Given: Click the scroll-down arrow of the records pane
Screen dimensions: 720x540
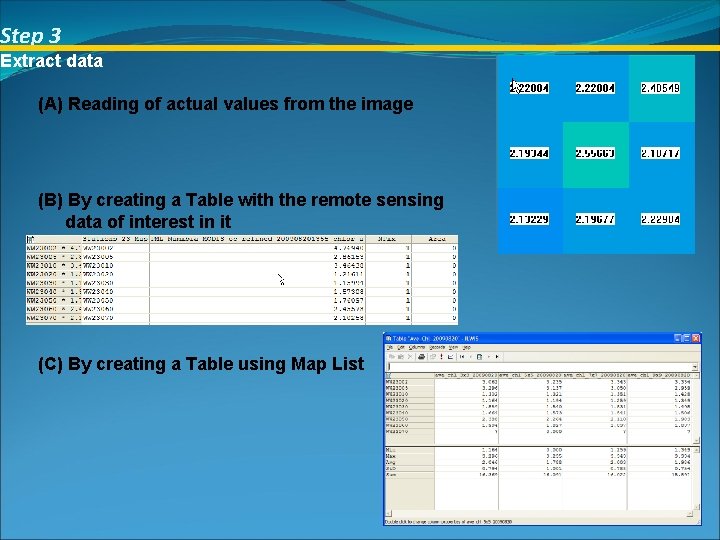Looking at the screenshot, I should click(697, 440).
